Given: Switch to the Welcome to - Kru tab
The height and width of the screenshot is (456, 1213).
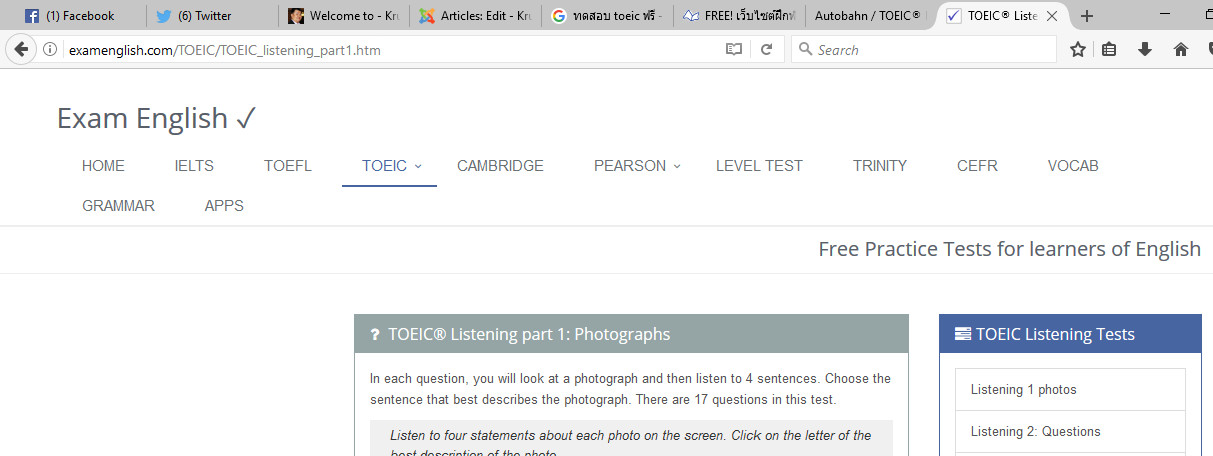Looking at the screenshot, I should 343,16.
